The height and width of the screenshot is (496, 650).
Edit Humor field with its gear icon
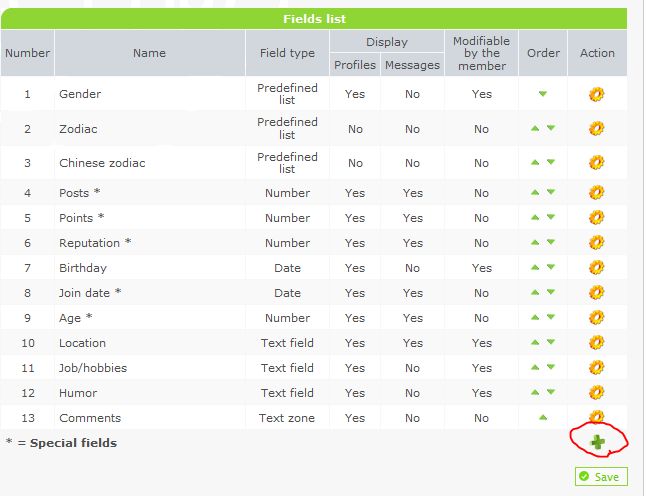pyautogui.click(x=597, y=392)
